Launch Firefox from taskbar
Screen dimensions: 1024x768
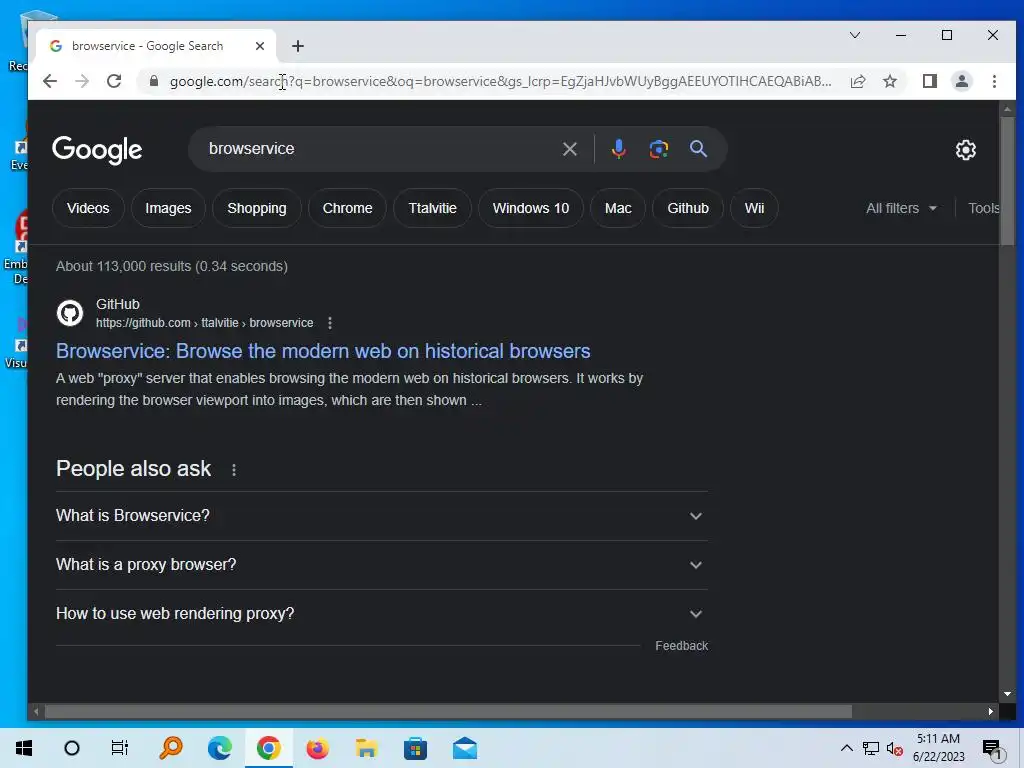click(x=317, y=748)
